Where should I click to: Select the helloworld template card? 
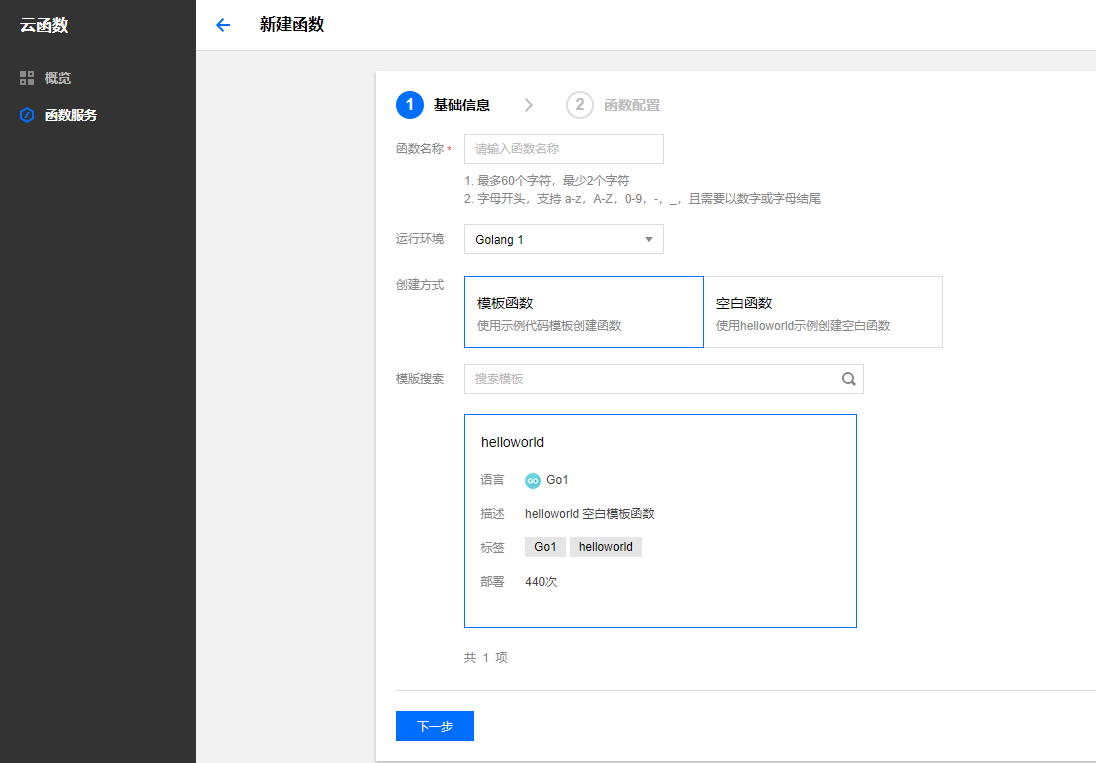[x=660, y=520]
